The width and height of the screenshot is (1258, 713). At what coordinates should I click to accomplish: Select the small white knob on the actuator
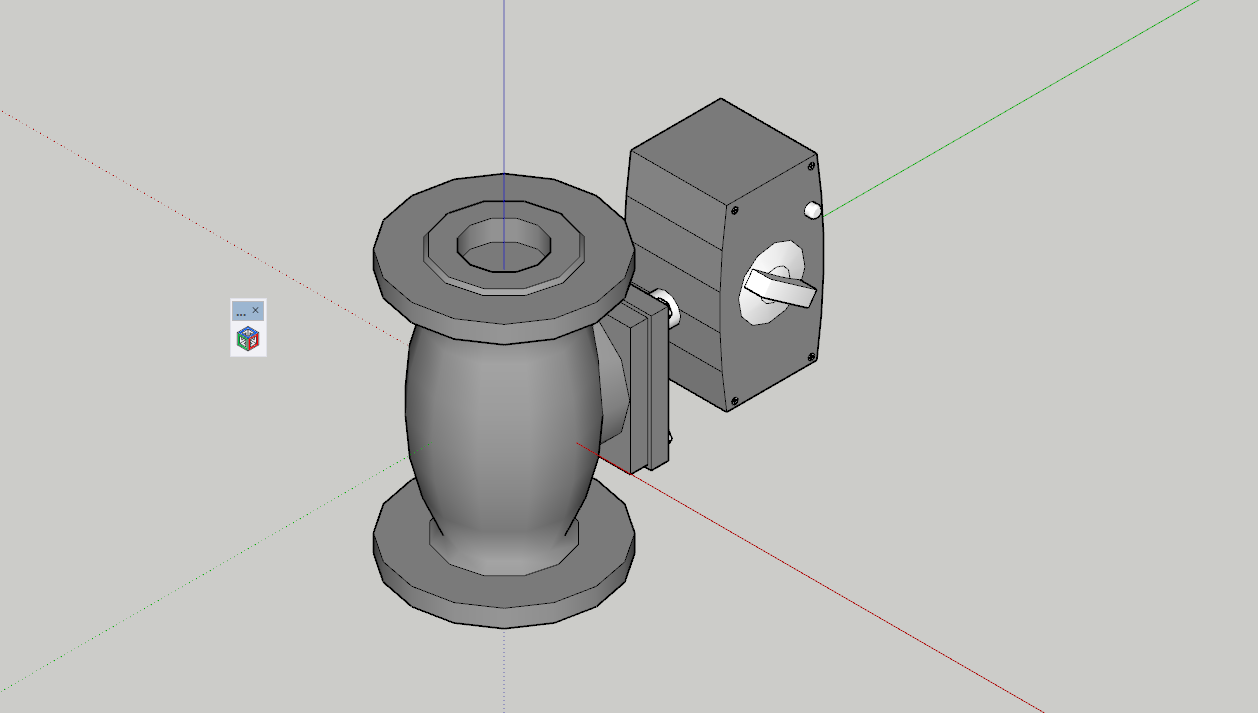(813, 210)
